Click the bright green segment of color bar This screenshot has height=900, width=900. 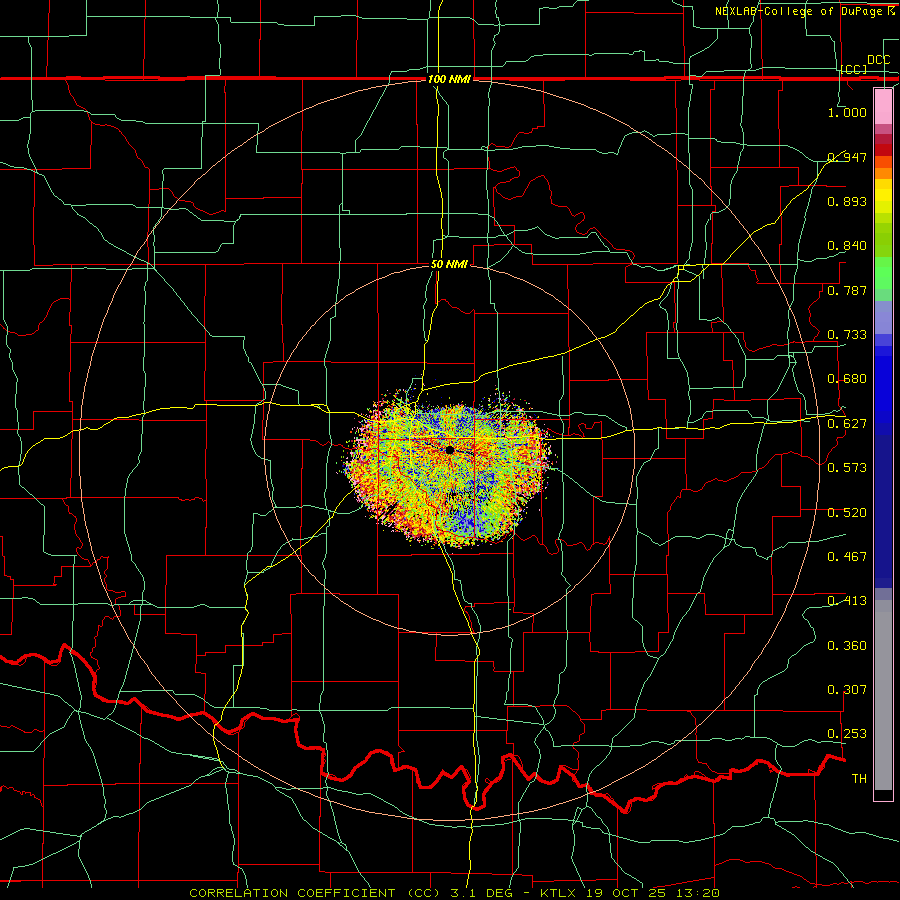click(x=883, y=272)
